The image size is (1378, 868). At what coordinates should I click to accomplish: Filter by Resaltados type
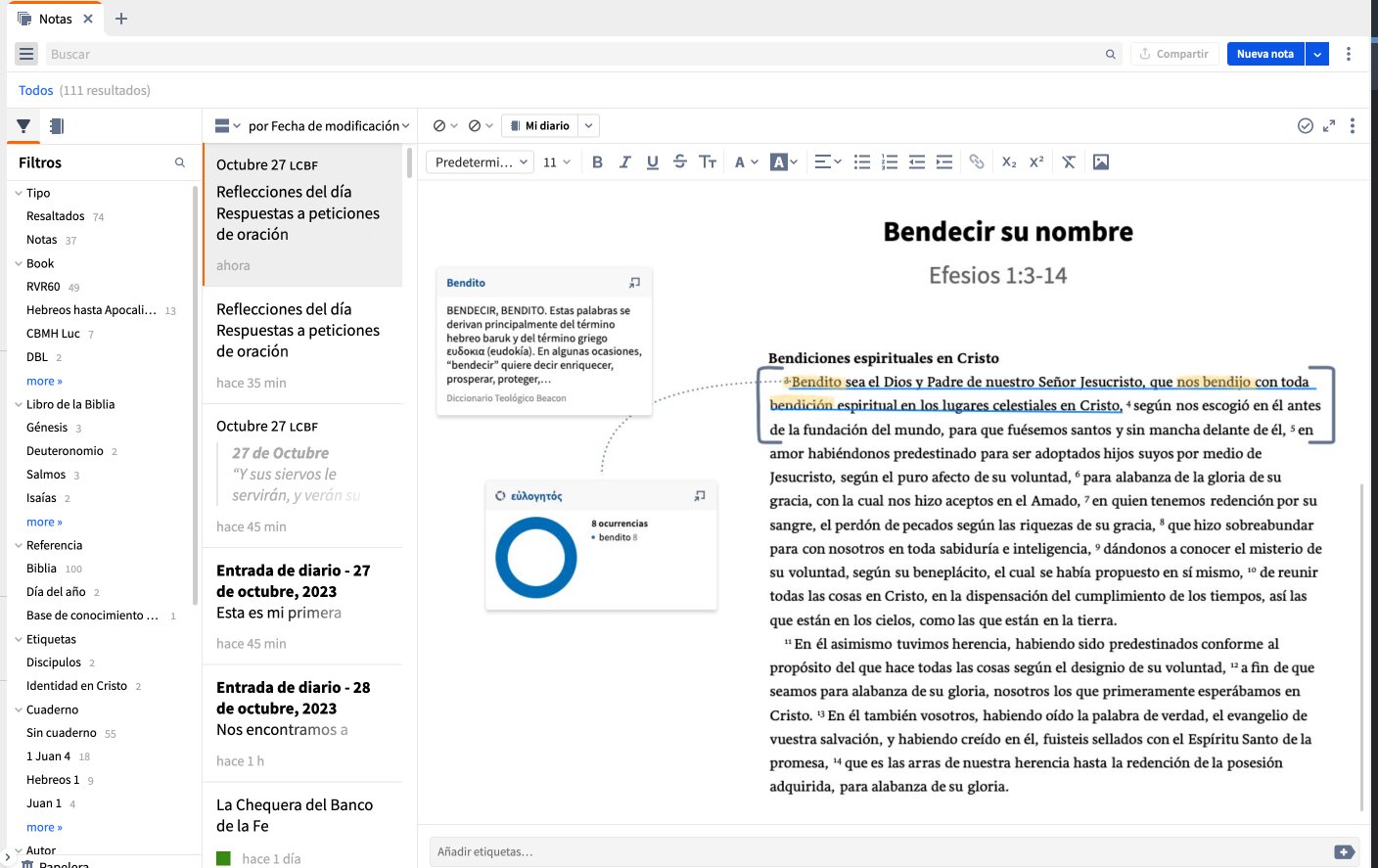click(x=56, y=216)
